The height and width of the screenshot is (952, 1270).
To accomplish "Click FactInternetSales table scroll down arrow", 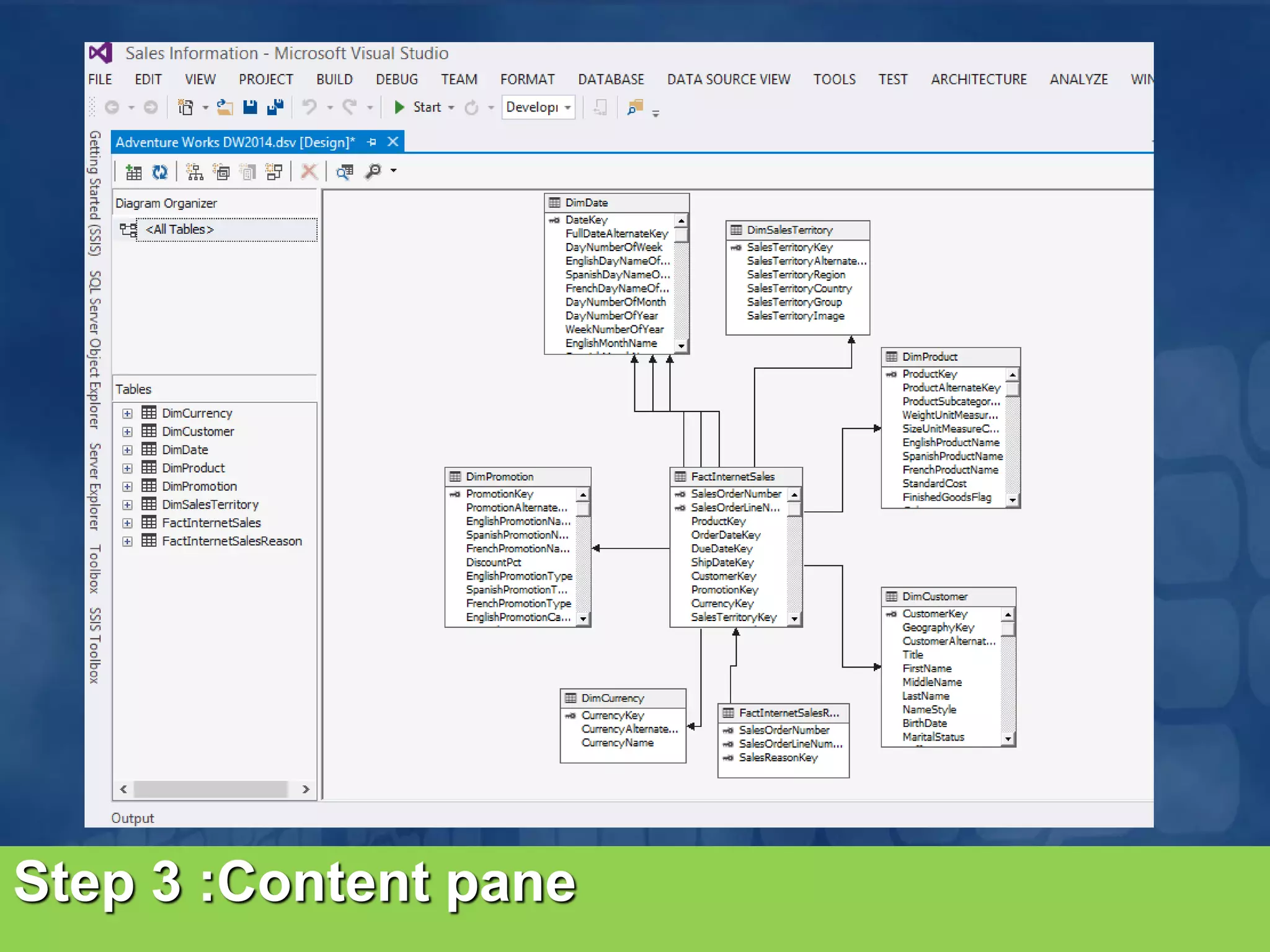I will point(794,619).
